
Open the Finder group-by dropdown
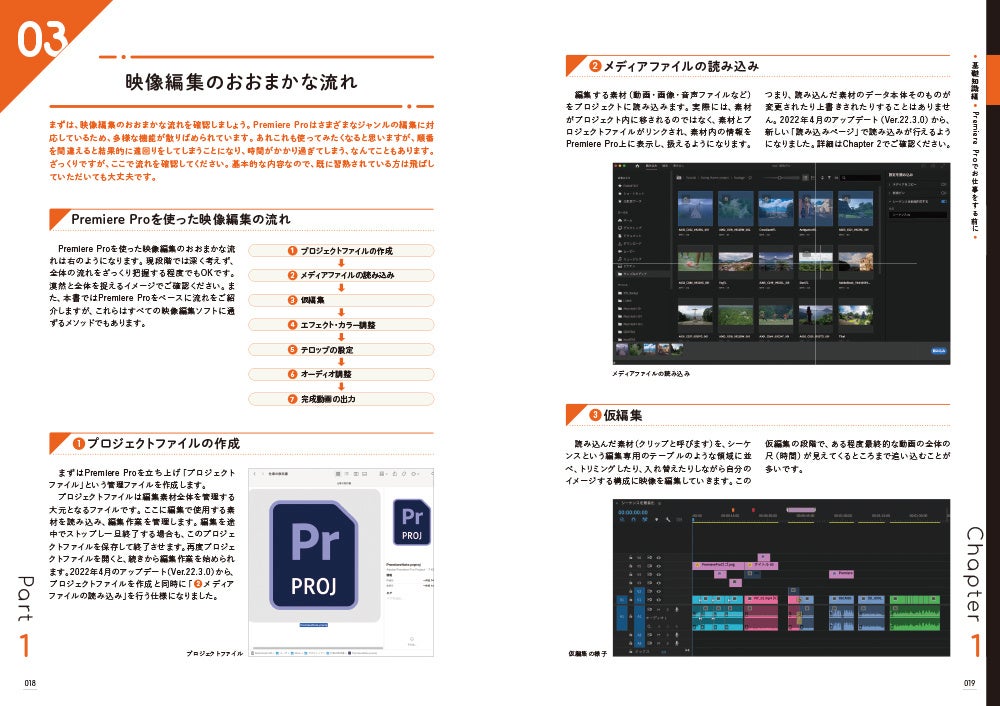click(383, 474)
